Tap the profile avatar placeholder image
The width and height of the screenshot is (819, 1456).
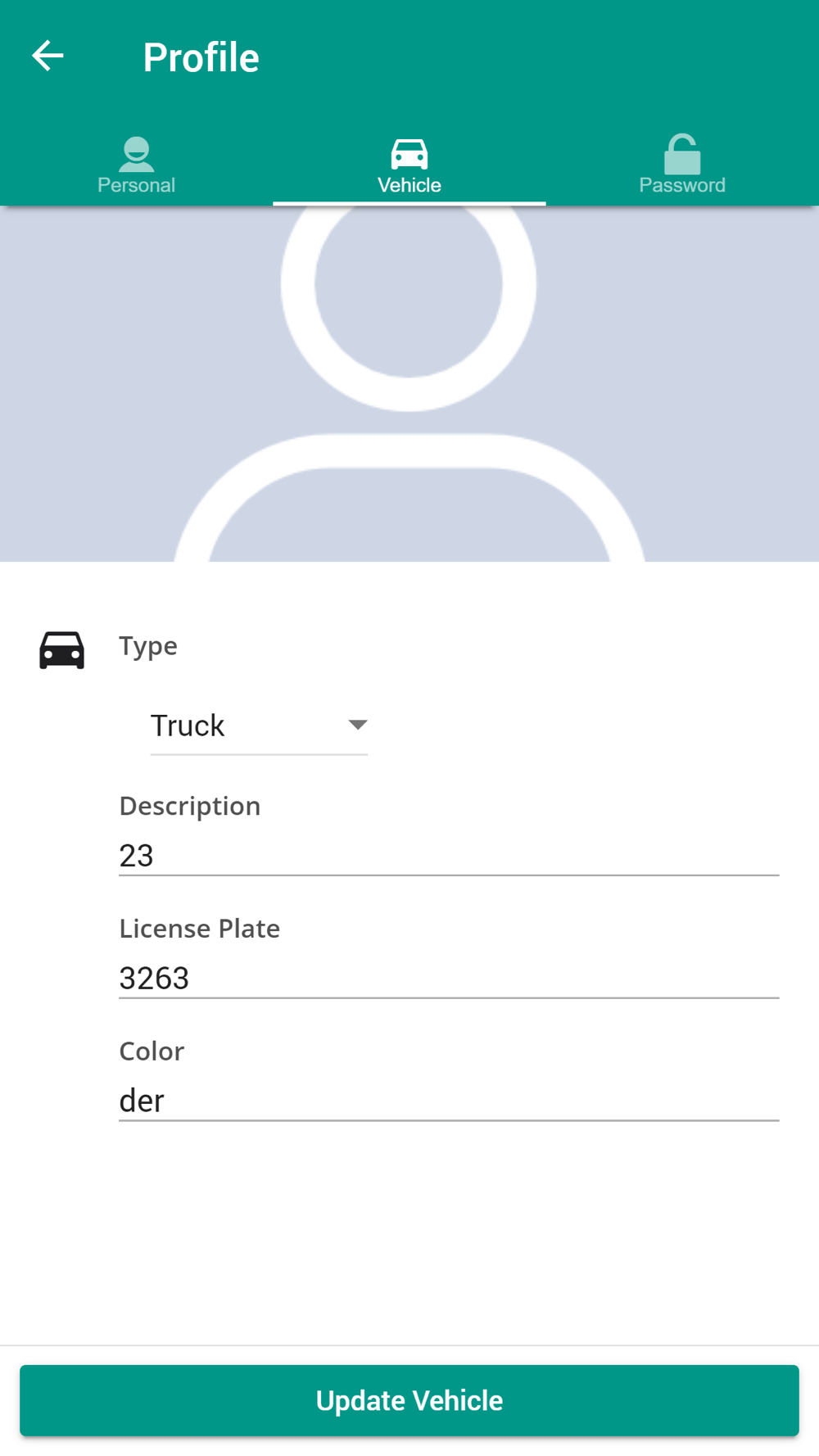[x=409, y=383]
